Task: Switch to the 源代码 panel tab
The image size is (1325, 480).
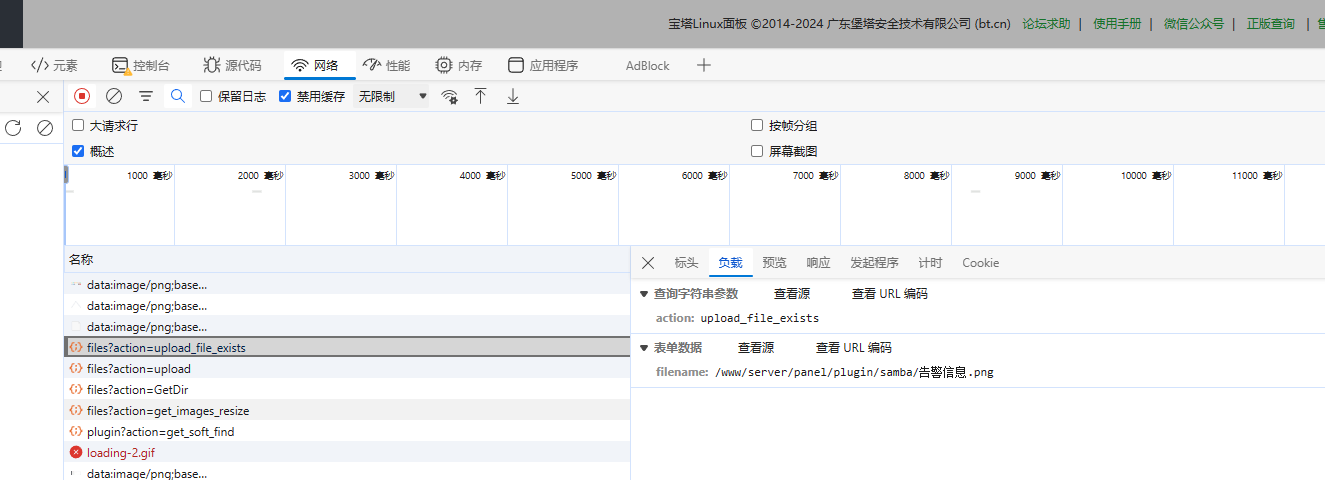Action: click(x=232, y=65)
